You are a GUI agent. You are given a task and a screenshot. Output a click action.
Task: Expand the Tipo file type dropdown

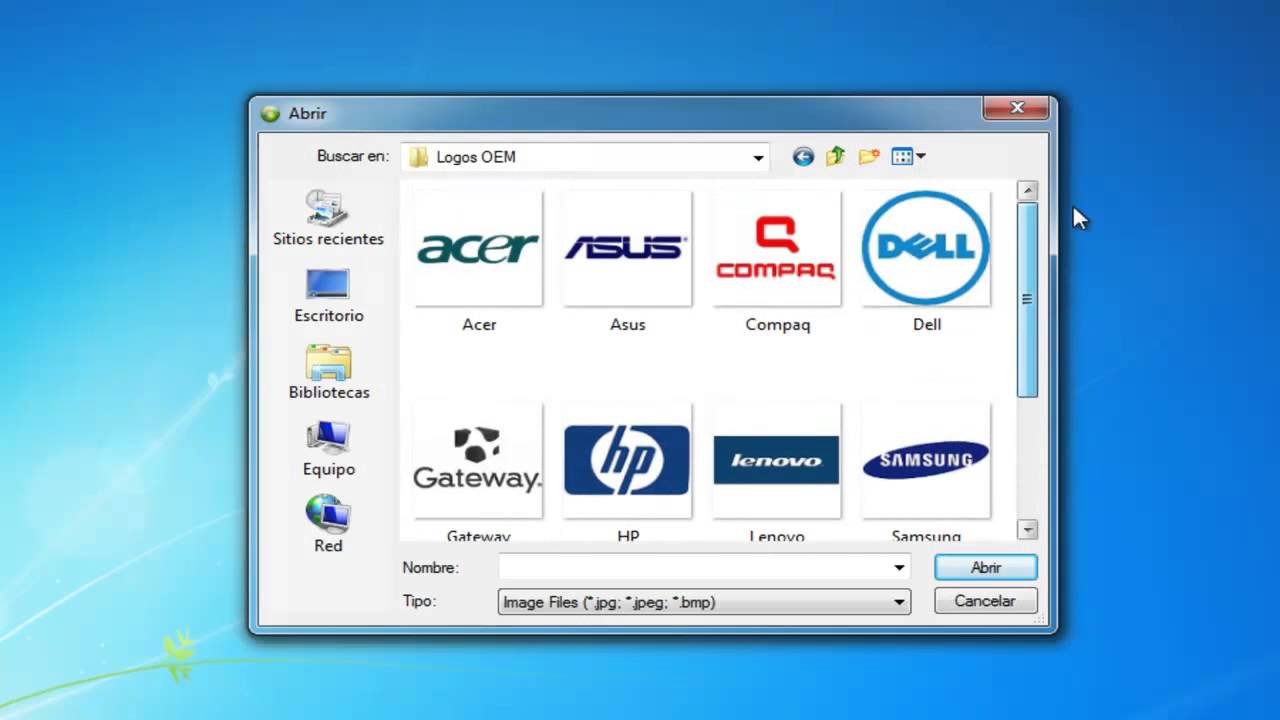899,602
